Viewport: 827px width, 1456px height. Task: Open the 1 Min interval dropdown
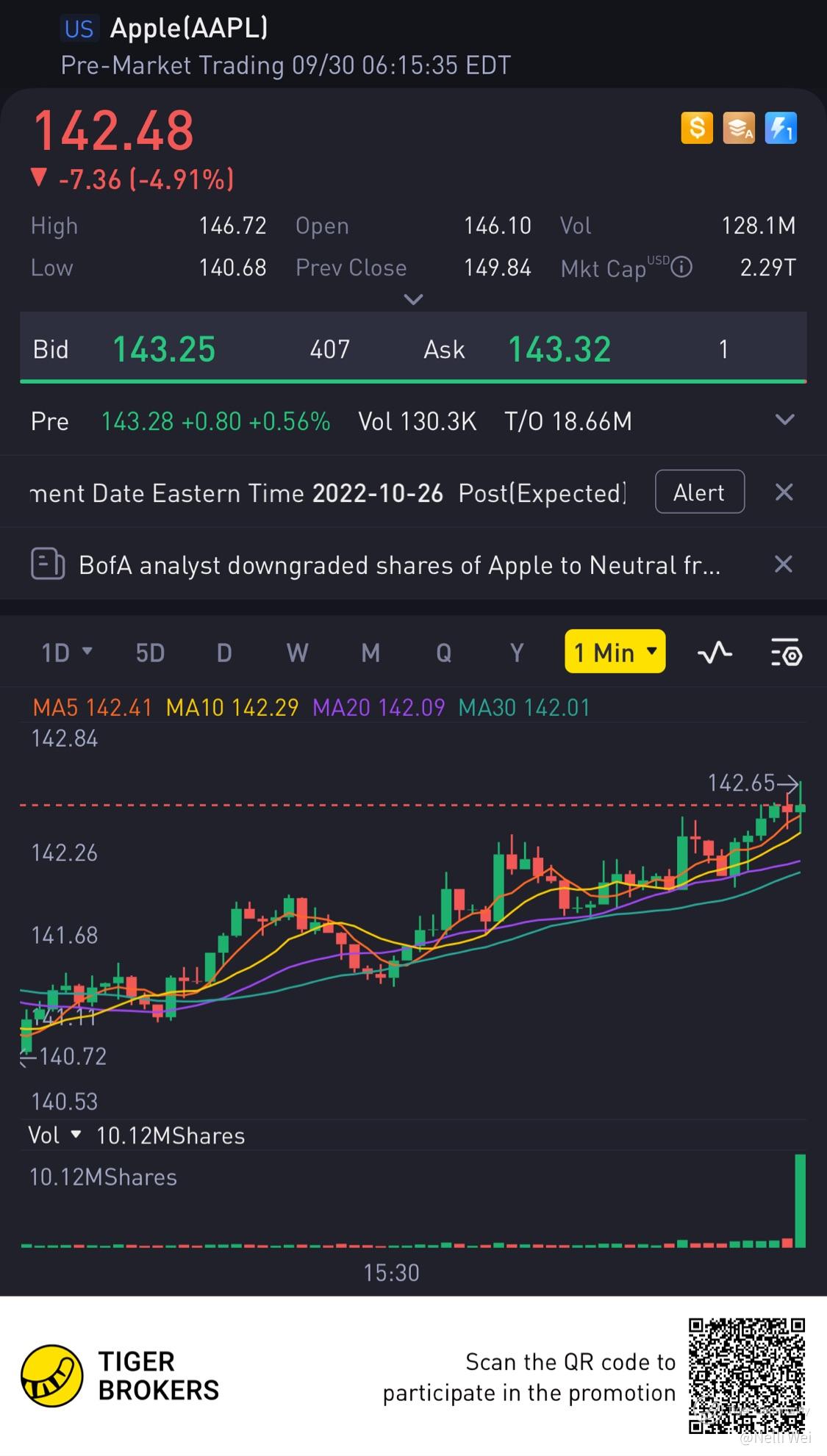tap(615, 651)
